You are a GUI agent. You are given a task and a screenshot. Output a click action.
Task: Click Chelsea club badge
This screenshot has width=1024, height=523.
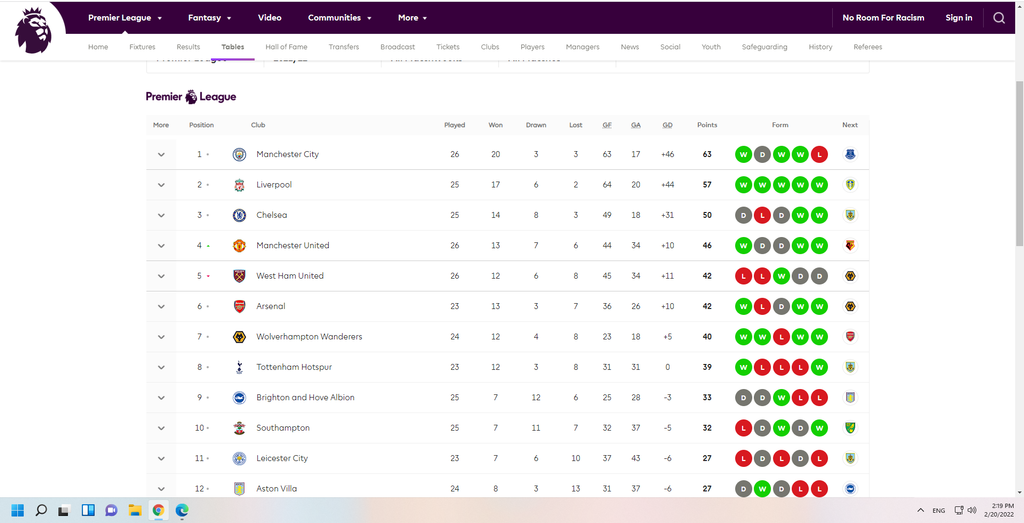pyautogui.click(x=240, y=215)
